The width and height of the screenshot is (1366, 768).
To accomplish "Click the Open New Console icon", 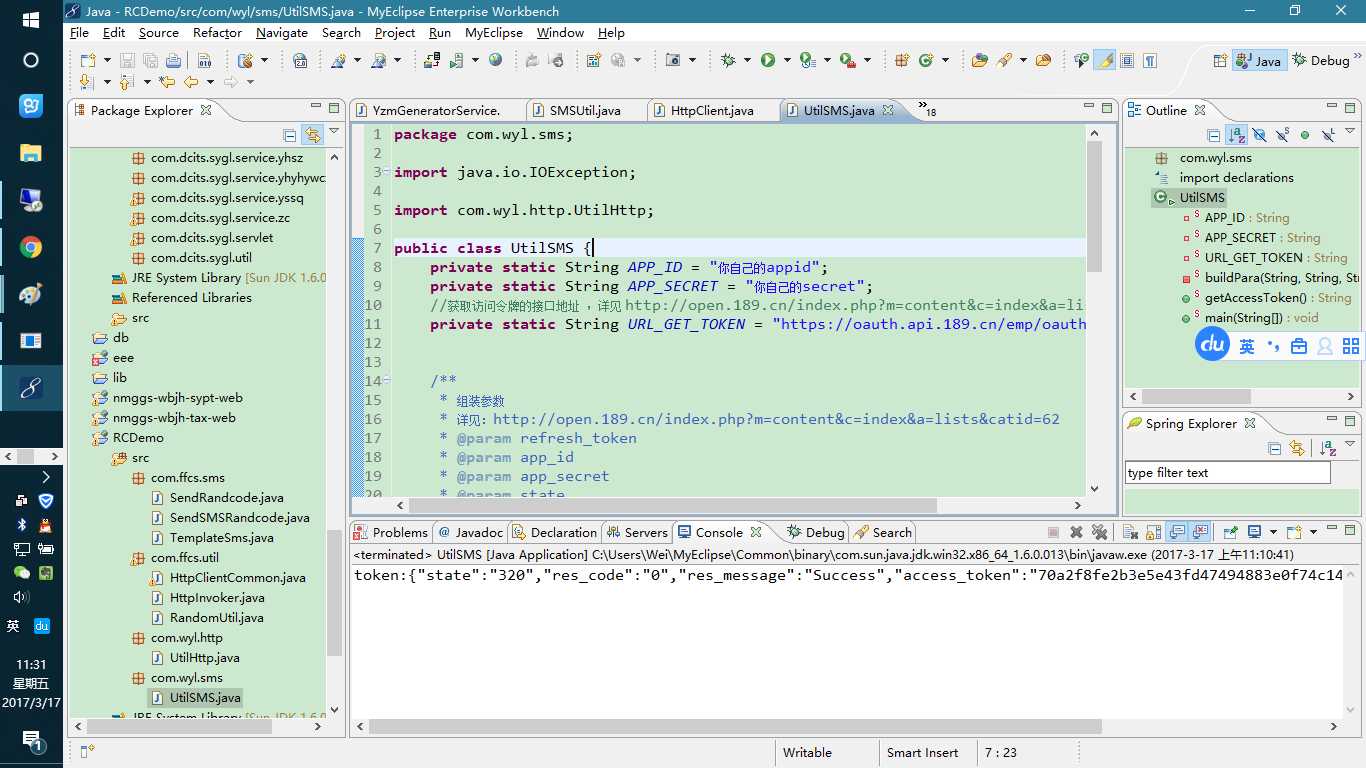I will pyautogui.click(x=1293, y=533).
